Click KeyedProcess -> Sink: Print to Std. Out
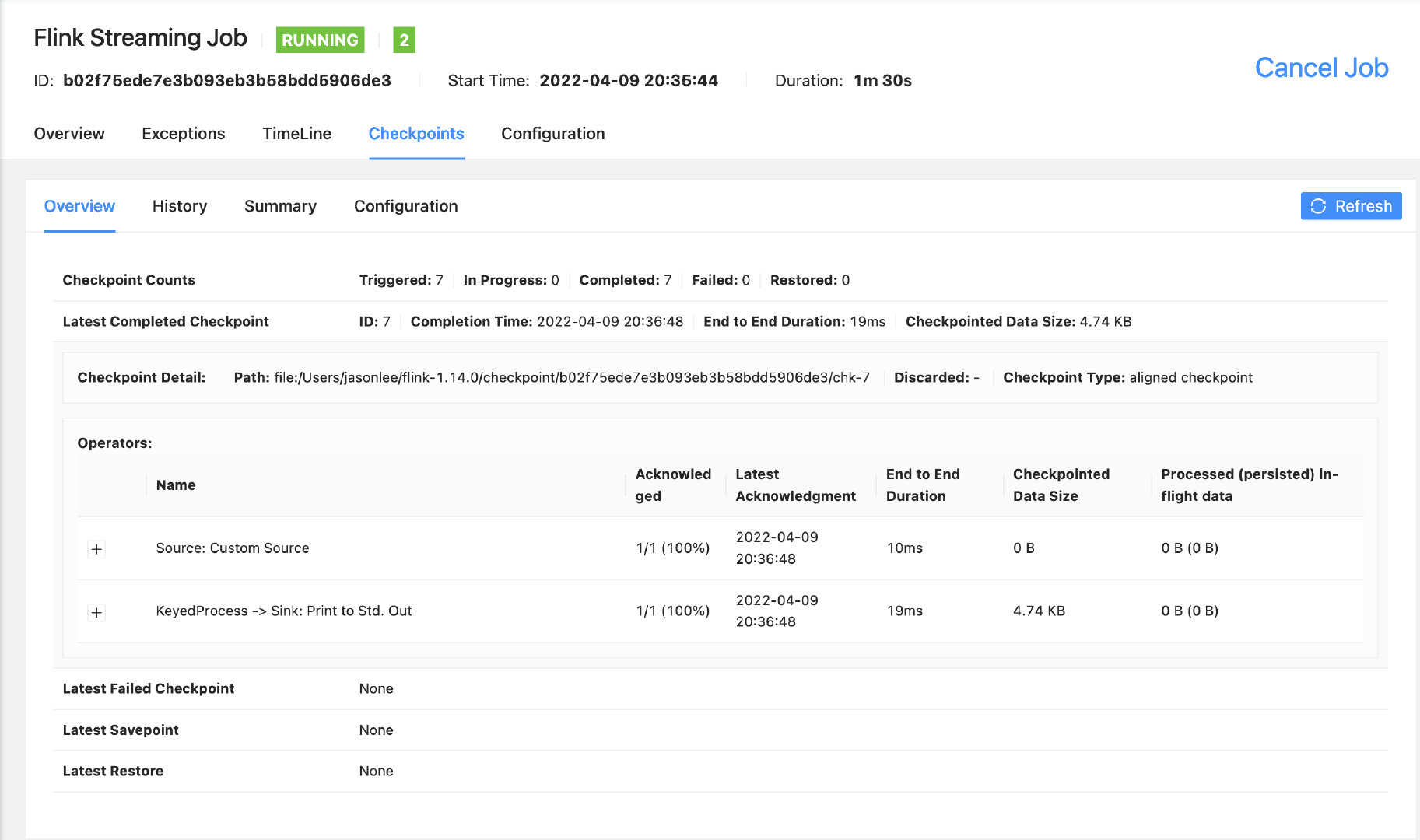The width and height of the screenshot is (1420, 840). click(x=284, y=611)
